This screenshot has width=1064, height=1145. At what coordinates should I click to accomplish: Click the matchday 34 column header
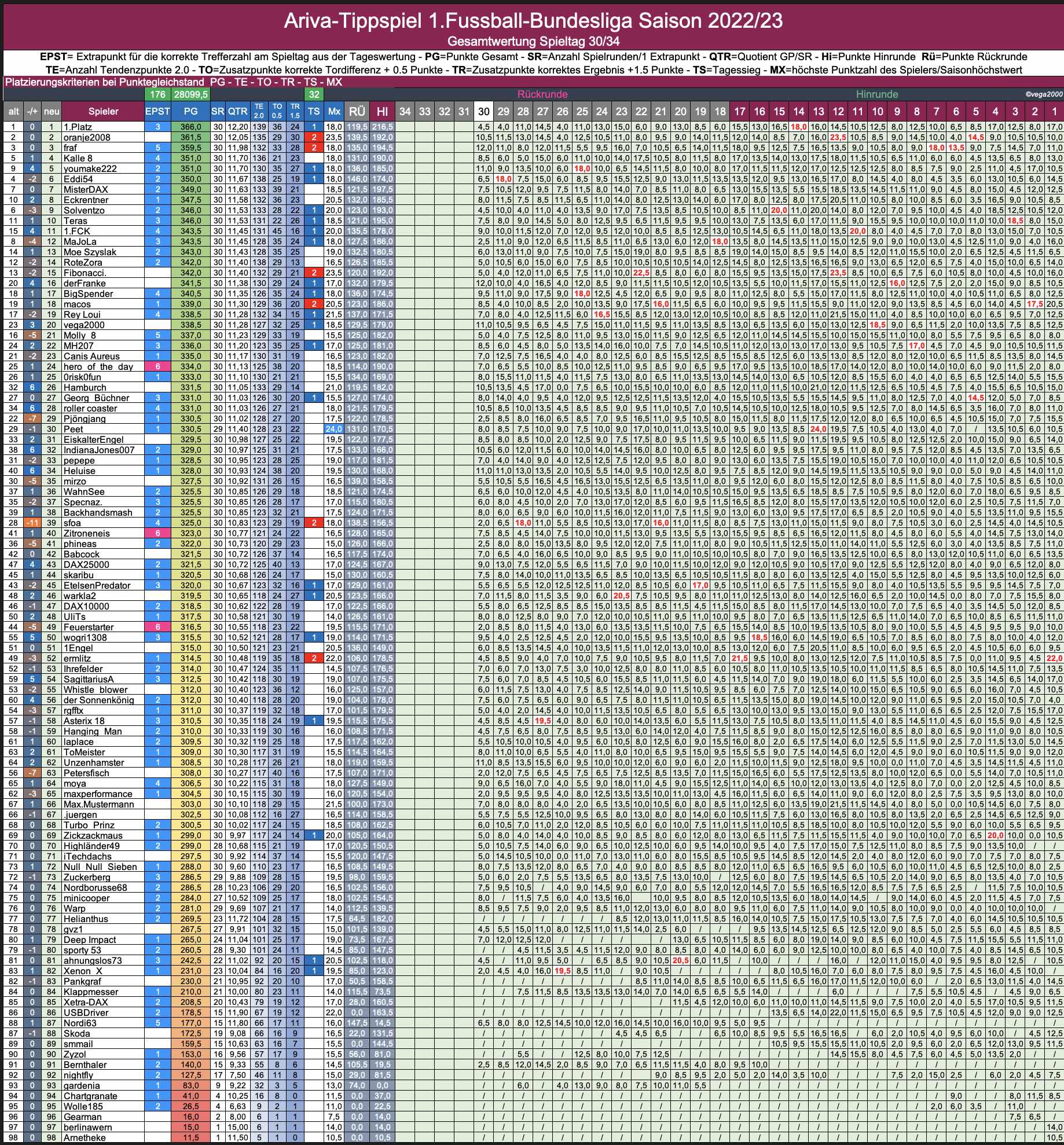coord(405,111)
